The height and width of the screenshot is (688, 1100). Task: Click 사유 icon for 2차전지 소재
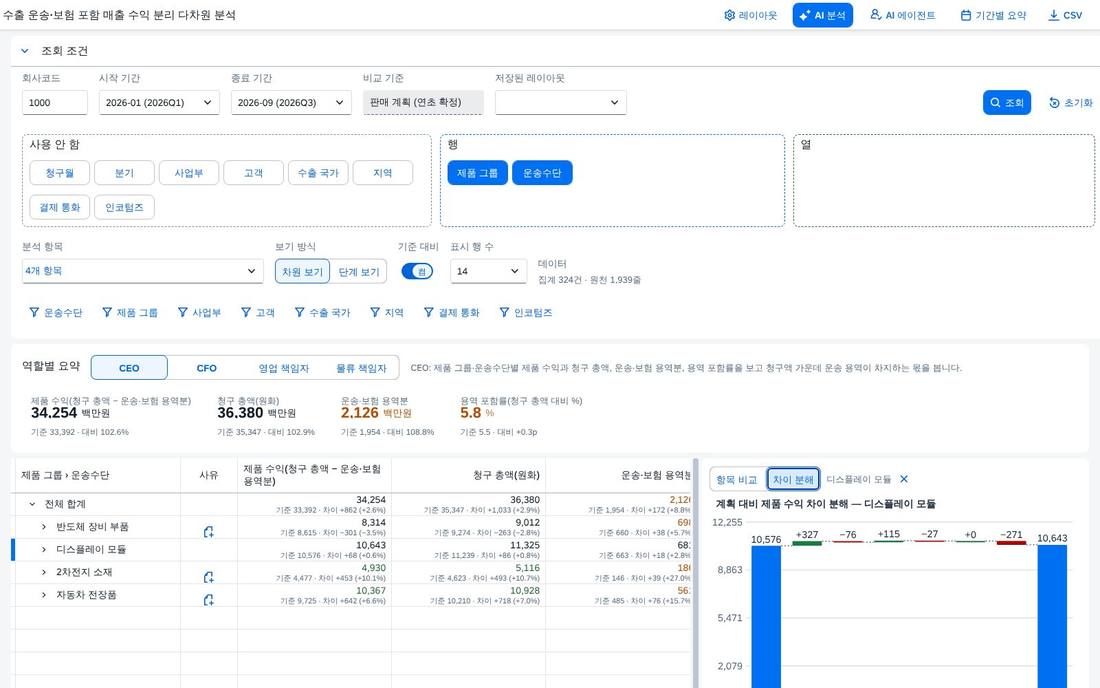(208, 577)
